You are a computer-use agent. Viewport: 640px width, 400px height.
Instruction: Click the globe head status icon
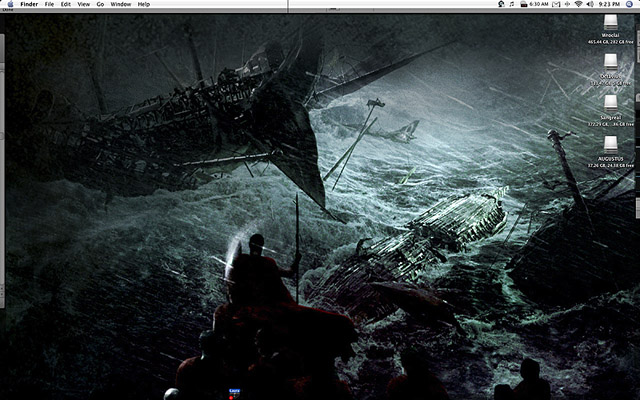coord(501,4)
